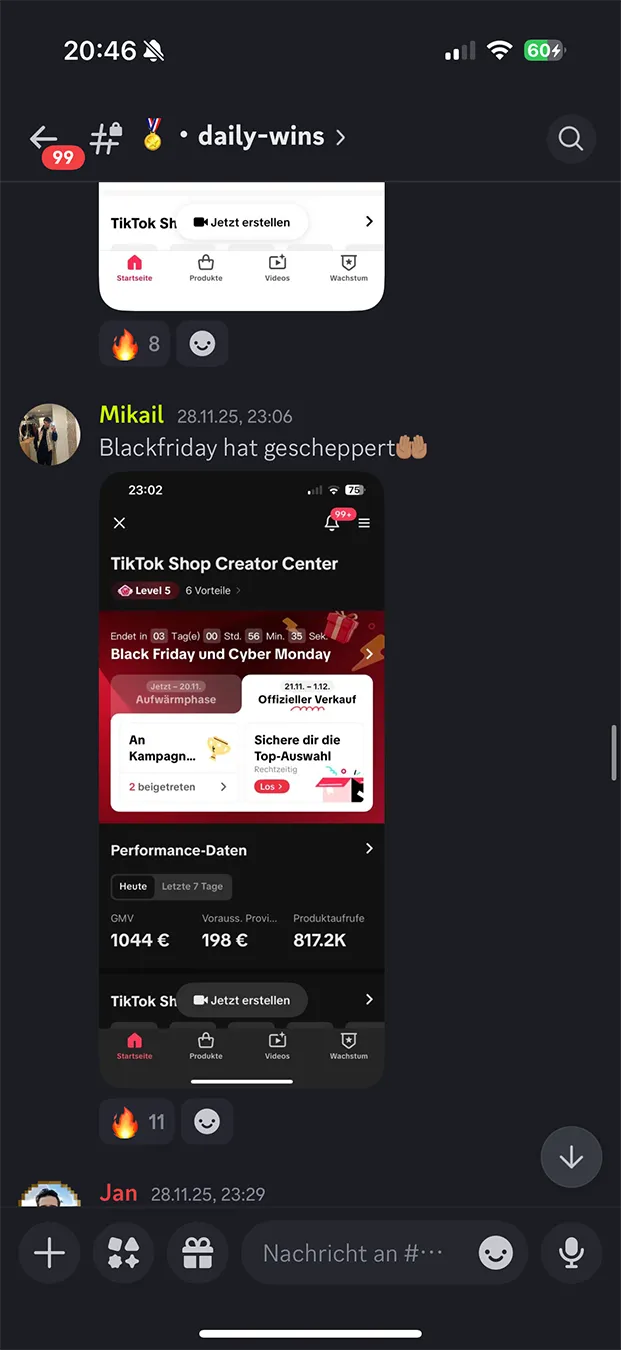Open the upper partial screenshot image
This screenshot has width=621, height=1350.
point(242,247)
